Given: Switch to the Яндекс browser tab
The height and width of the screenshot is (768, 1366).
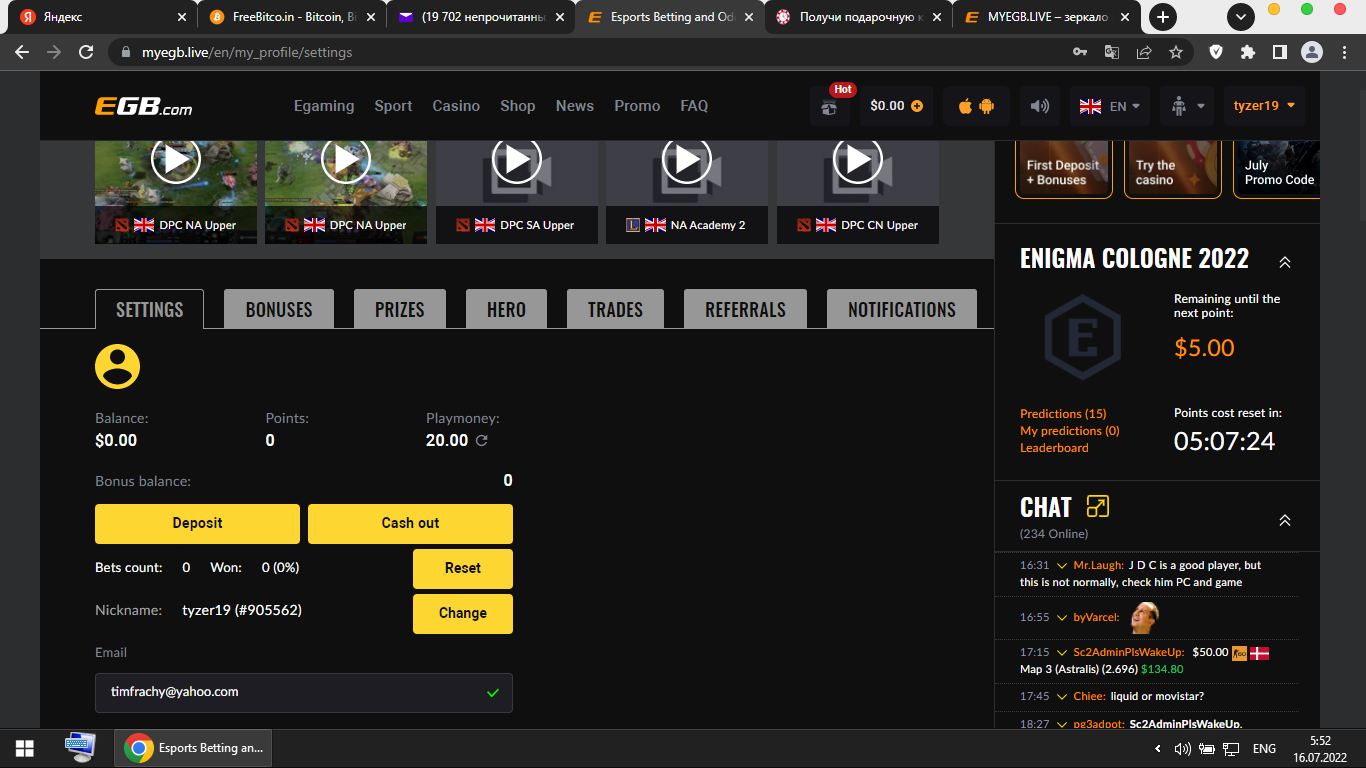Looking at the screenshot, I should pos(104,17).
